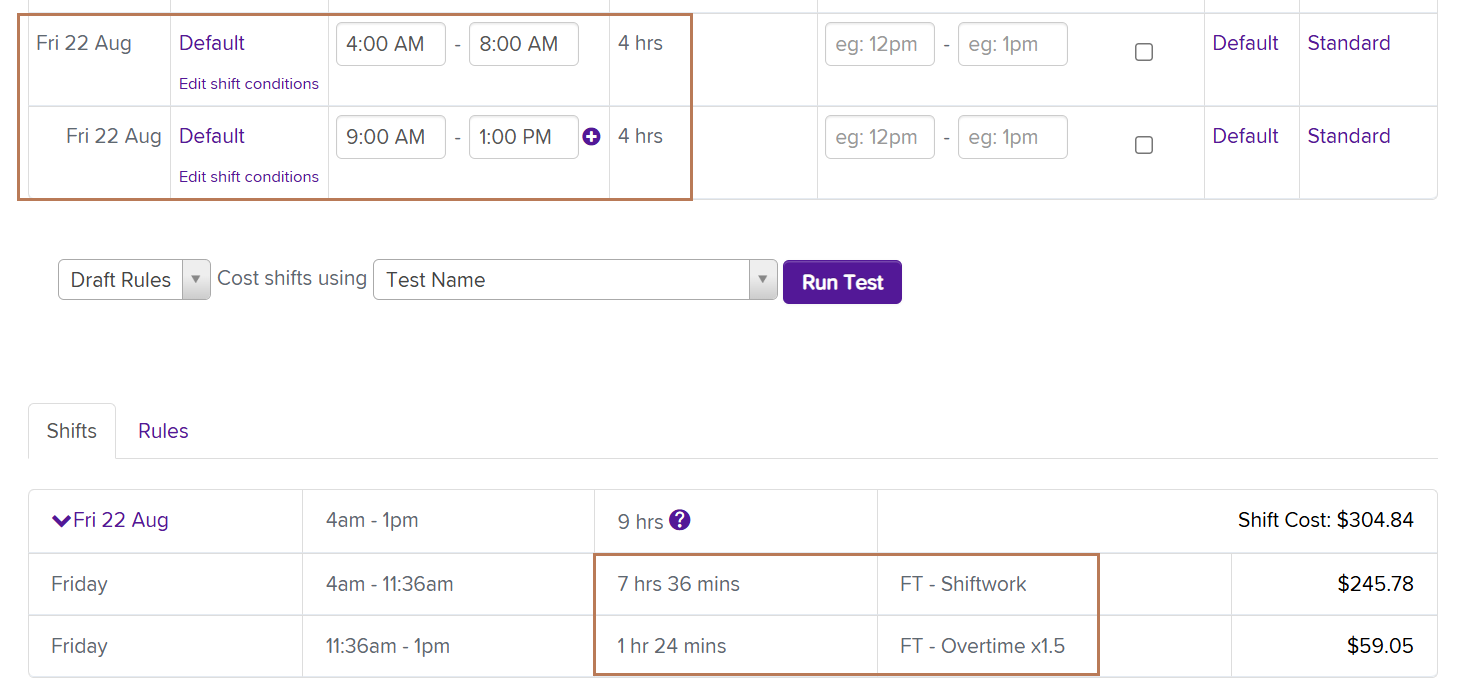
Task: Click Edit shift conditions for the first shift
Action: click(x=249, y=84)
